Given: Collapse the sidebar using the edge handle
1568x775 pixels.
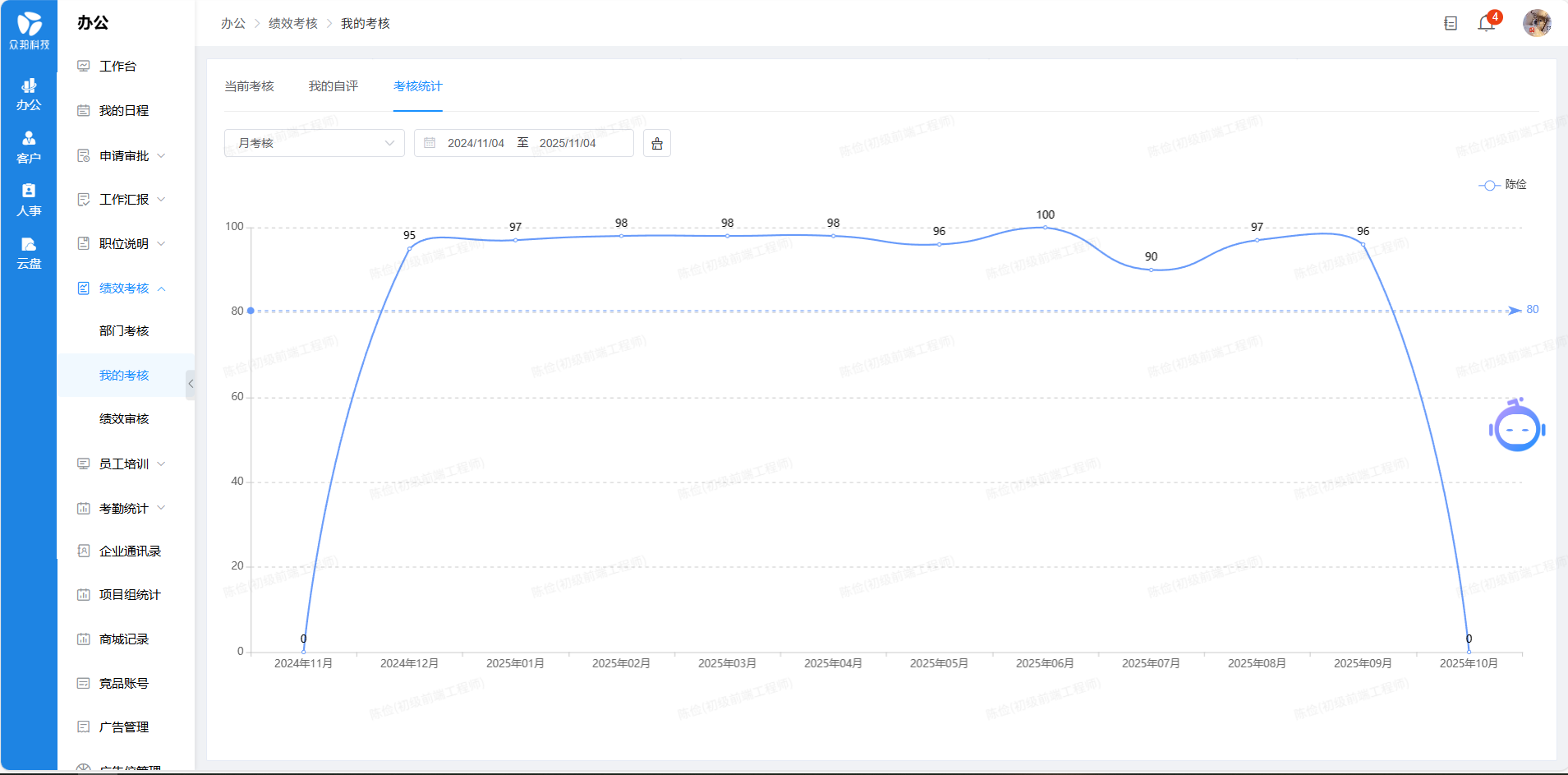Looking at the screenshot, I should [191, 384].
